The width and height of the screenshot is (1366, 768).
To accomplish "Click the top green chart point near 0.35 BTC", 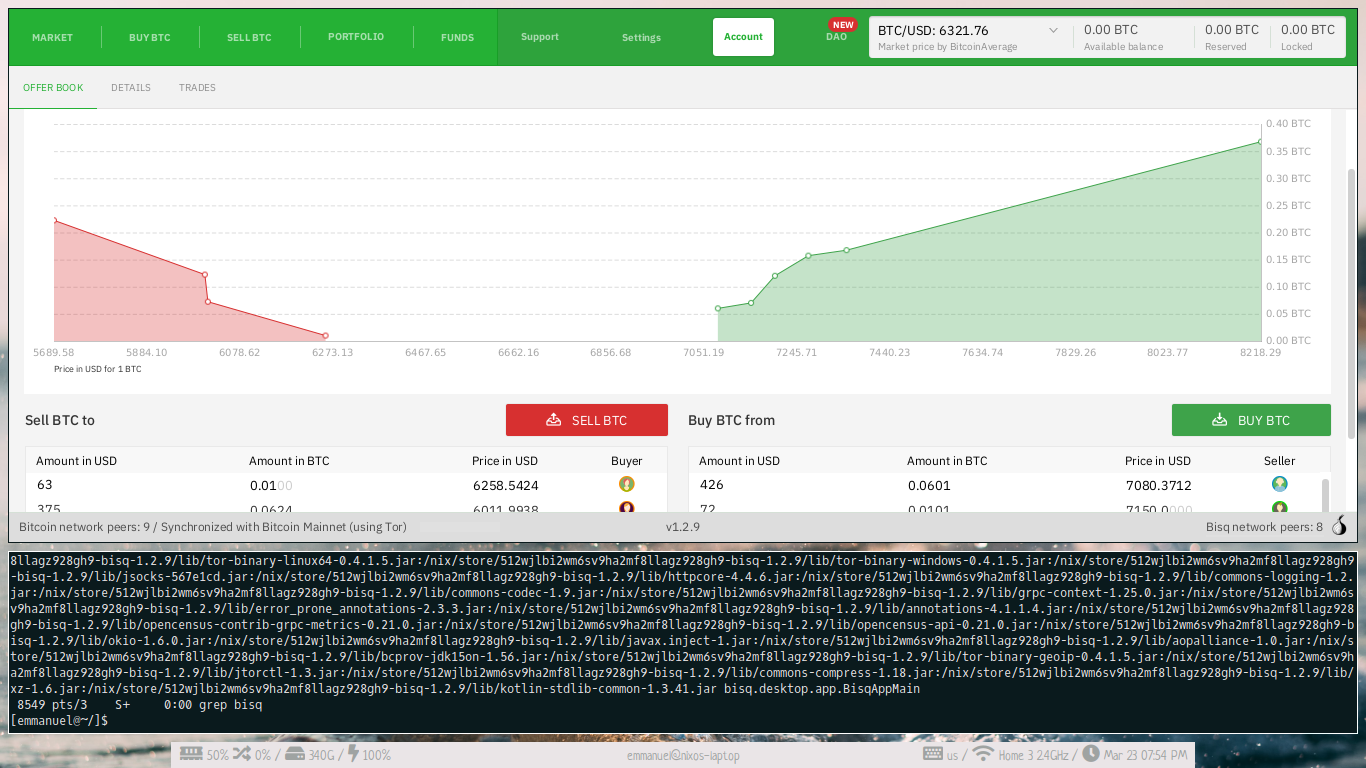I will 1260,142.
